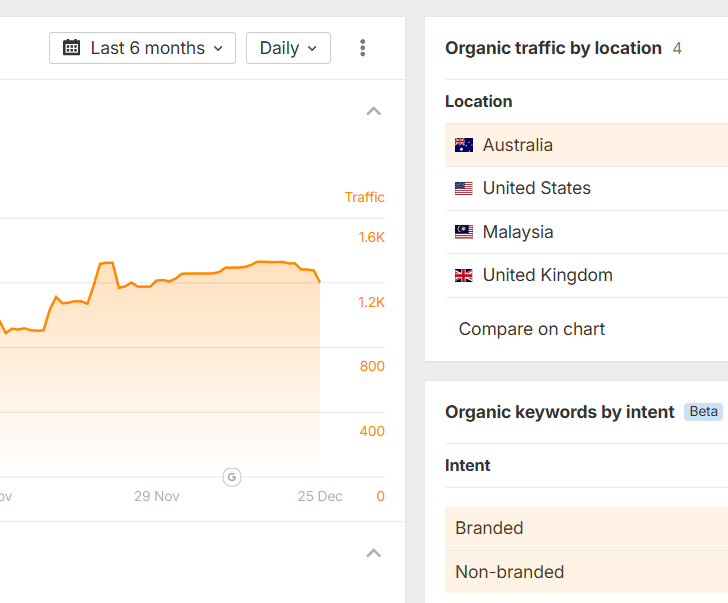Open the three-dot more options menu
728x603 pixels.
coord(363,48)
